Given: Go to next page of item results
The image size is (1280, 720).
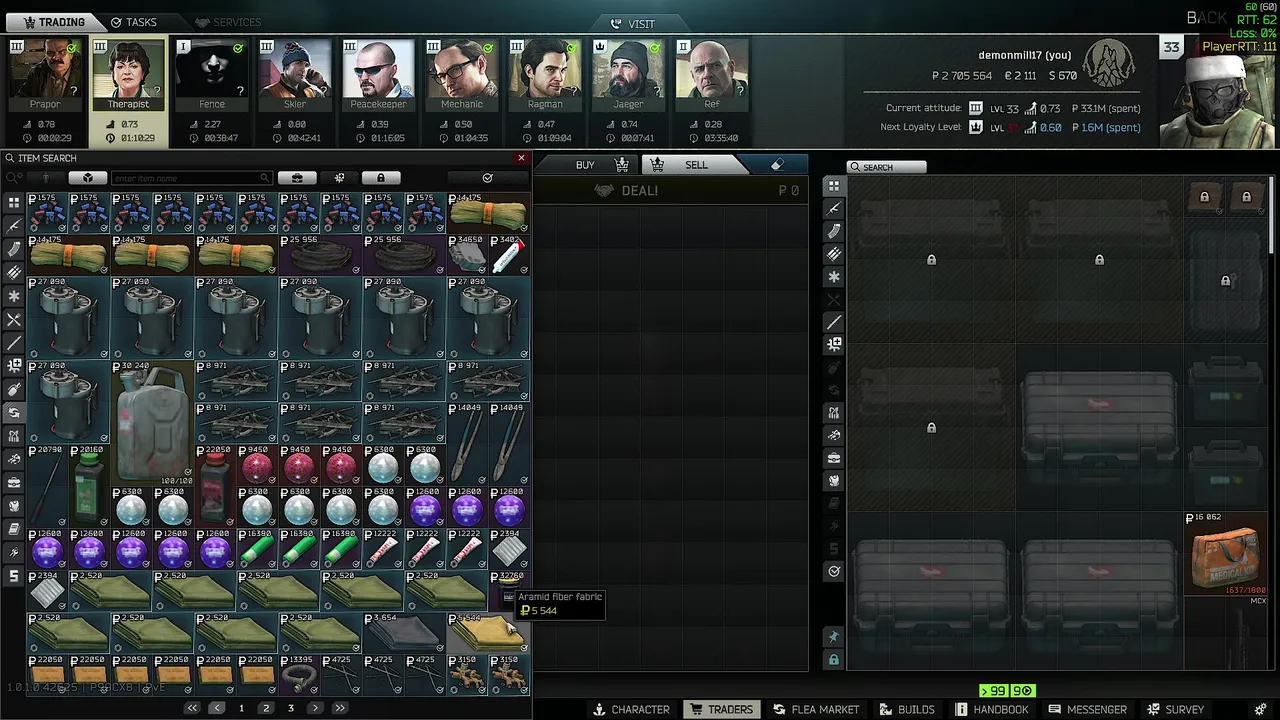Looking at the screenshot, I should coord(315,708).
